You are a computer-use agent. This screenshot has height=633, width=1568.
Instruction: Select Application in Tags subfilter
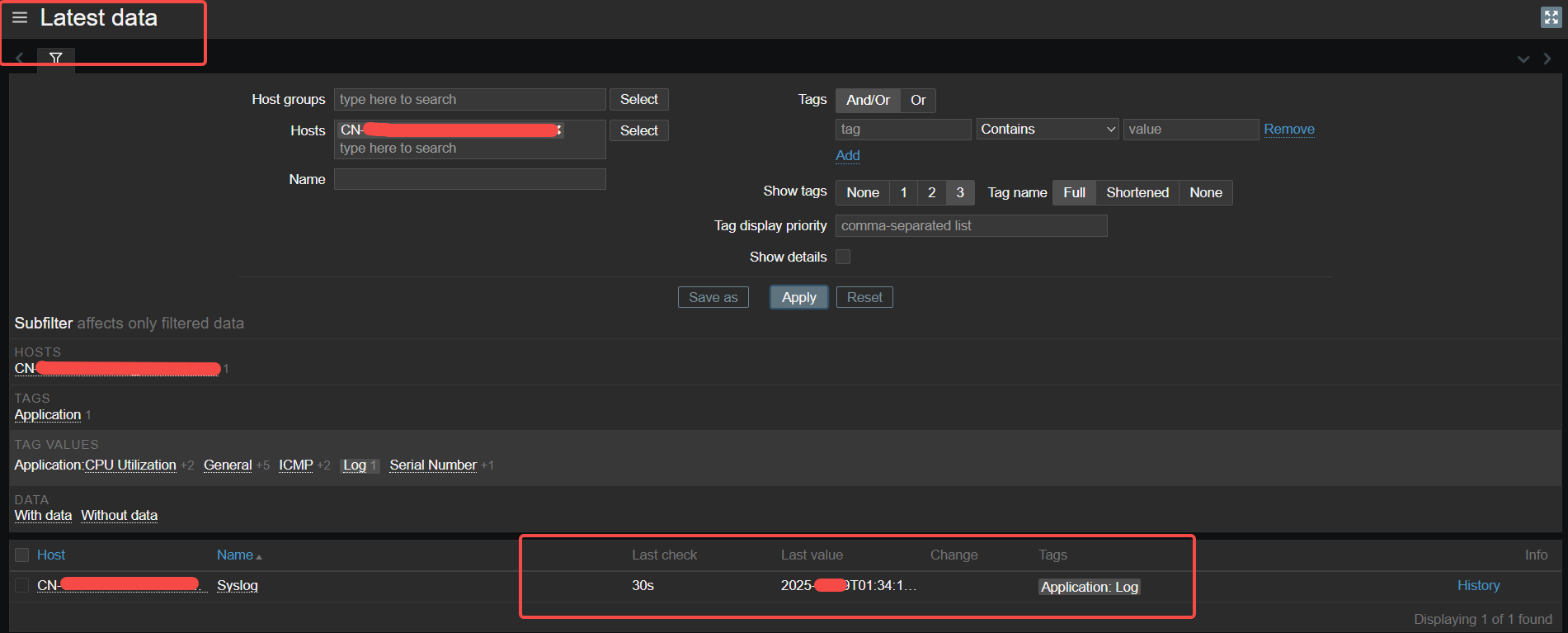(x=48, y=414)
